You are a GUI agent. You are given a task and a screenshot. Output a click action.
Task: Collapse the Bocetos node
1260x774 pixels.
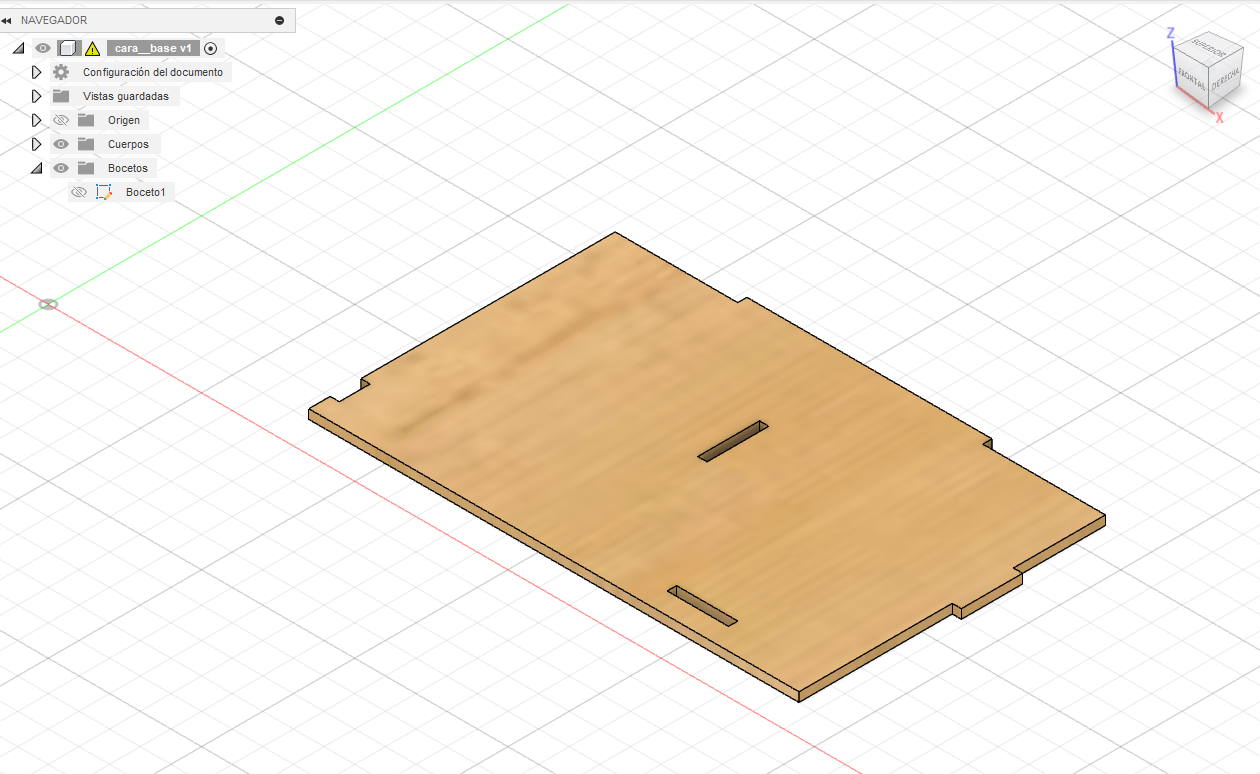click(36, 168)
